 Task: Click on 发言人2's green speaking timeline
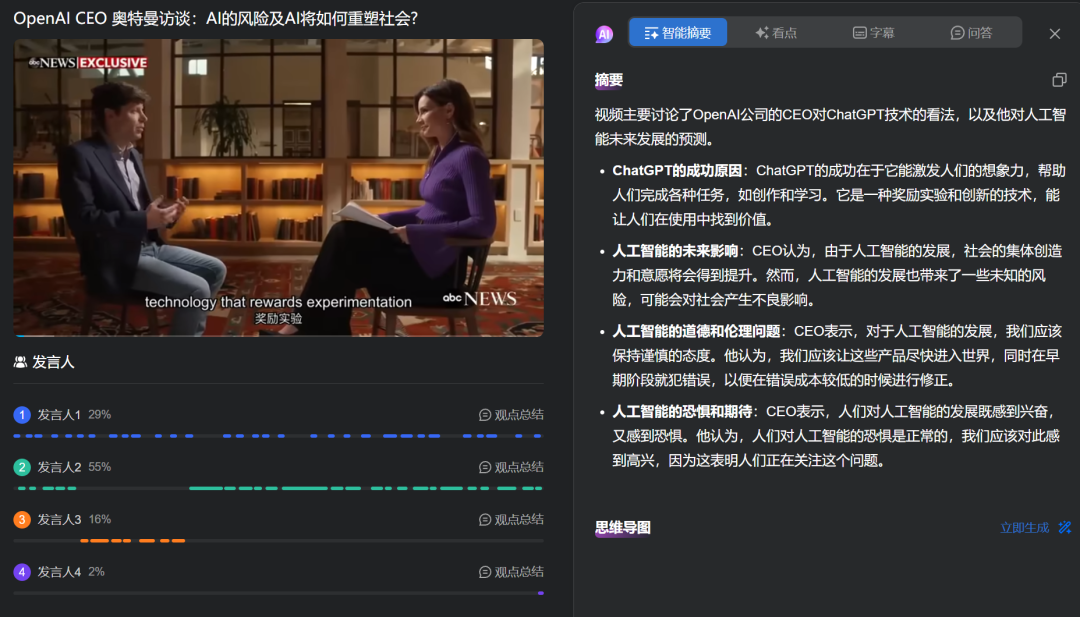(278, 488)
